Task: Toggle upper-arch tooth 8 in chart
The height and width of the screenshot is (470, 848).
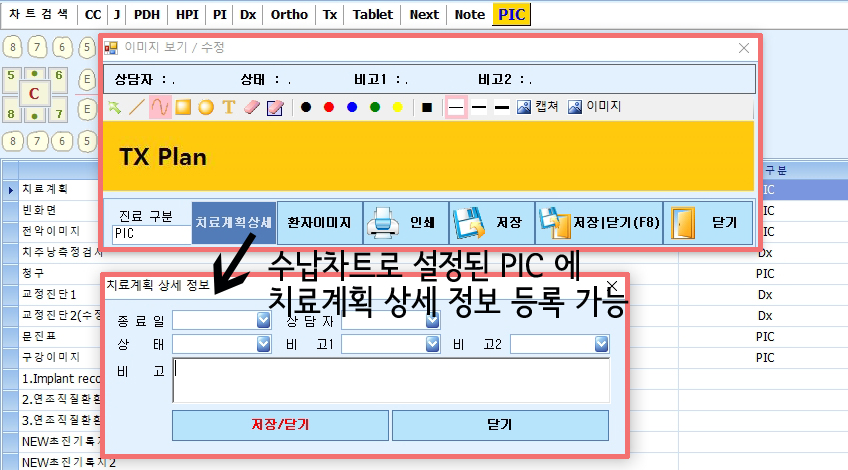Action: click(x=12, y=47)
